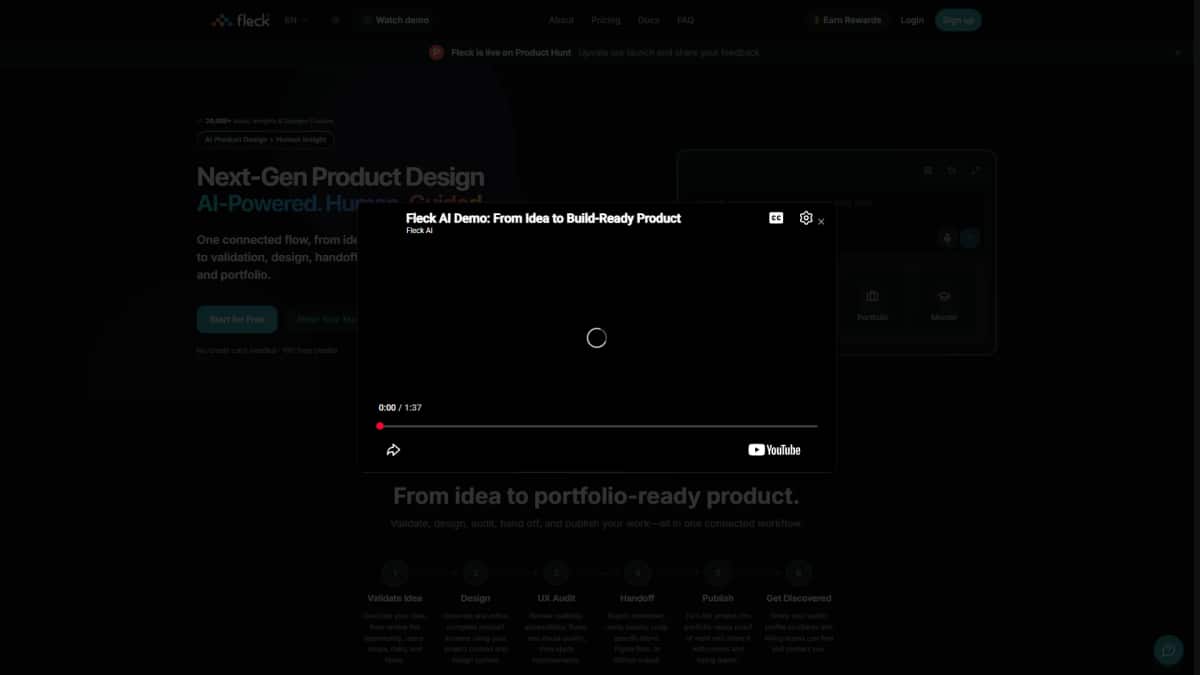This screenshot has height=675, width=1200.
Task: Click the Sign up button
Action: pyautogui.click(x=958, y=20)
